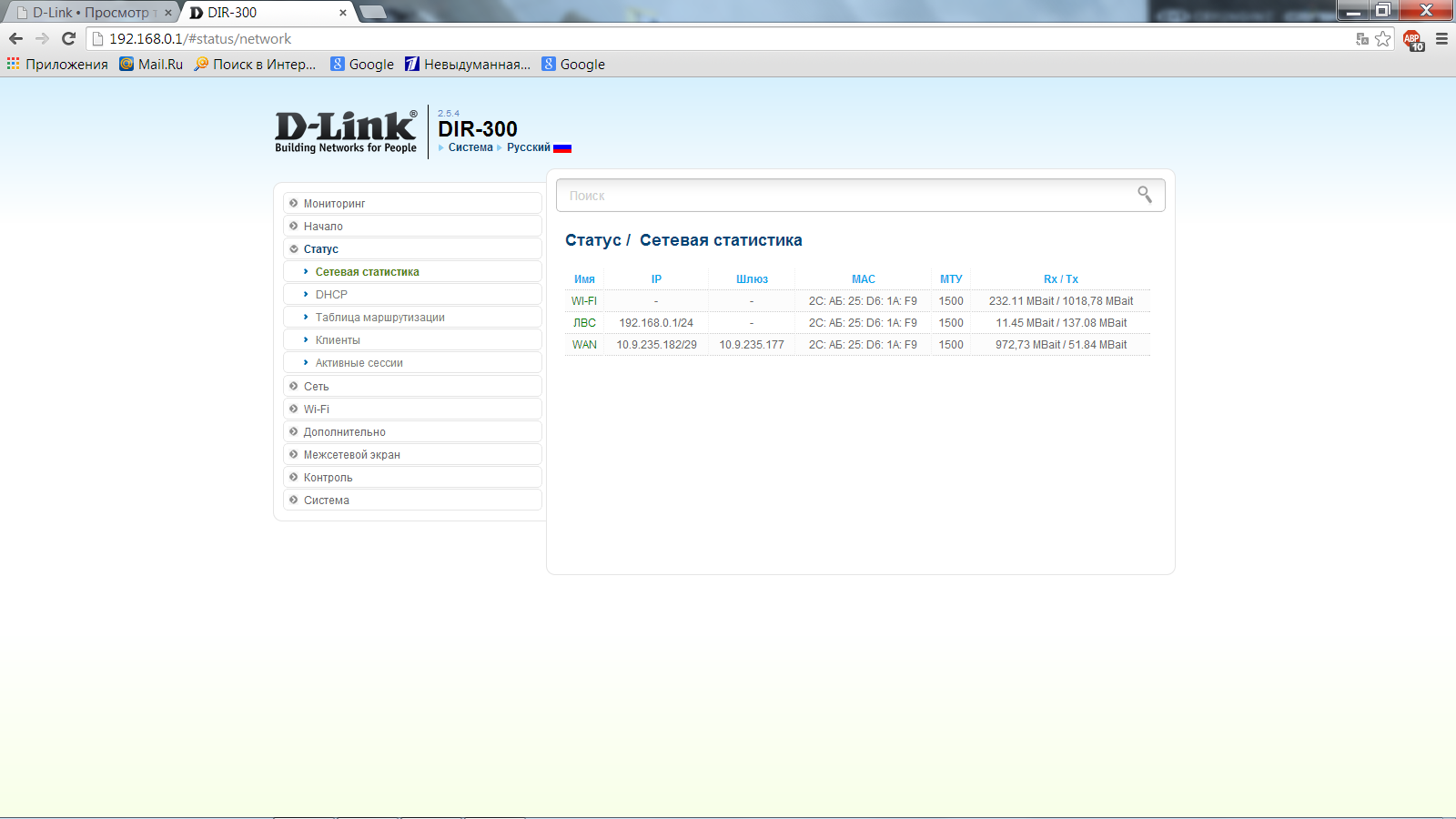1456x819 pixels.
Task: Open the last Google bookmark
Action: point(573,64)
